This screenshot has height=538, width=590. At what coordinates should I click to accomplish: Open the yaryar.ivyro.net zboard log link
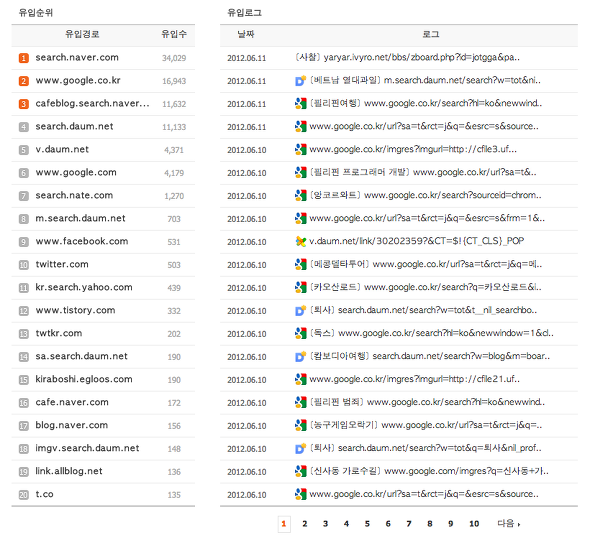tap(408, 58)
